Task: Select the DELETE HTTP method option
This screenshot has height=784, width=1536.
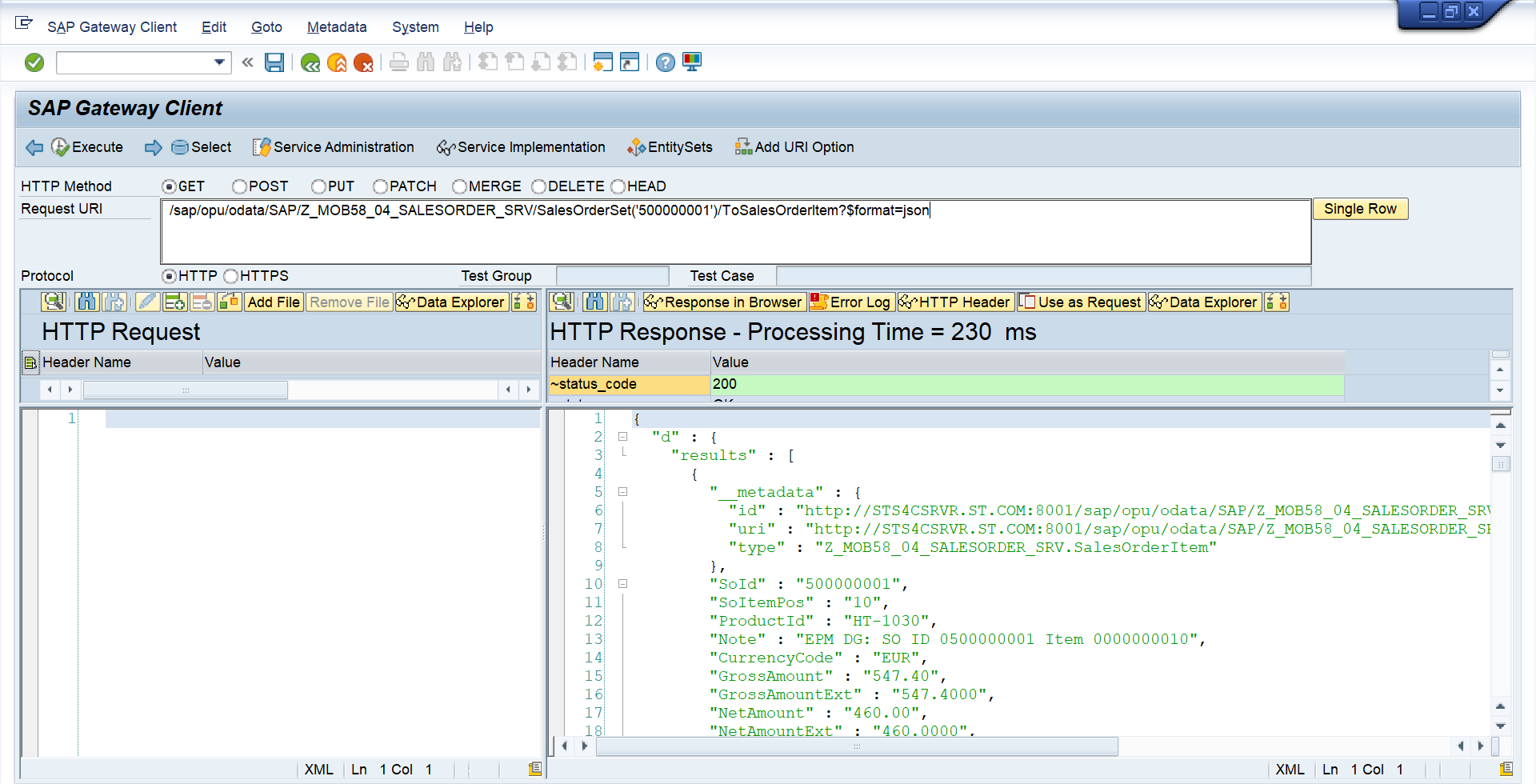Action: coord(539,186)
